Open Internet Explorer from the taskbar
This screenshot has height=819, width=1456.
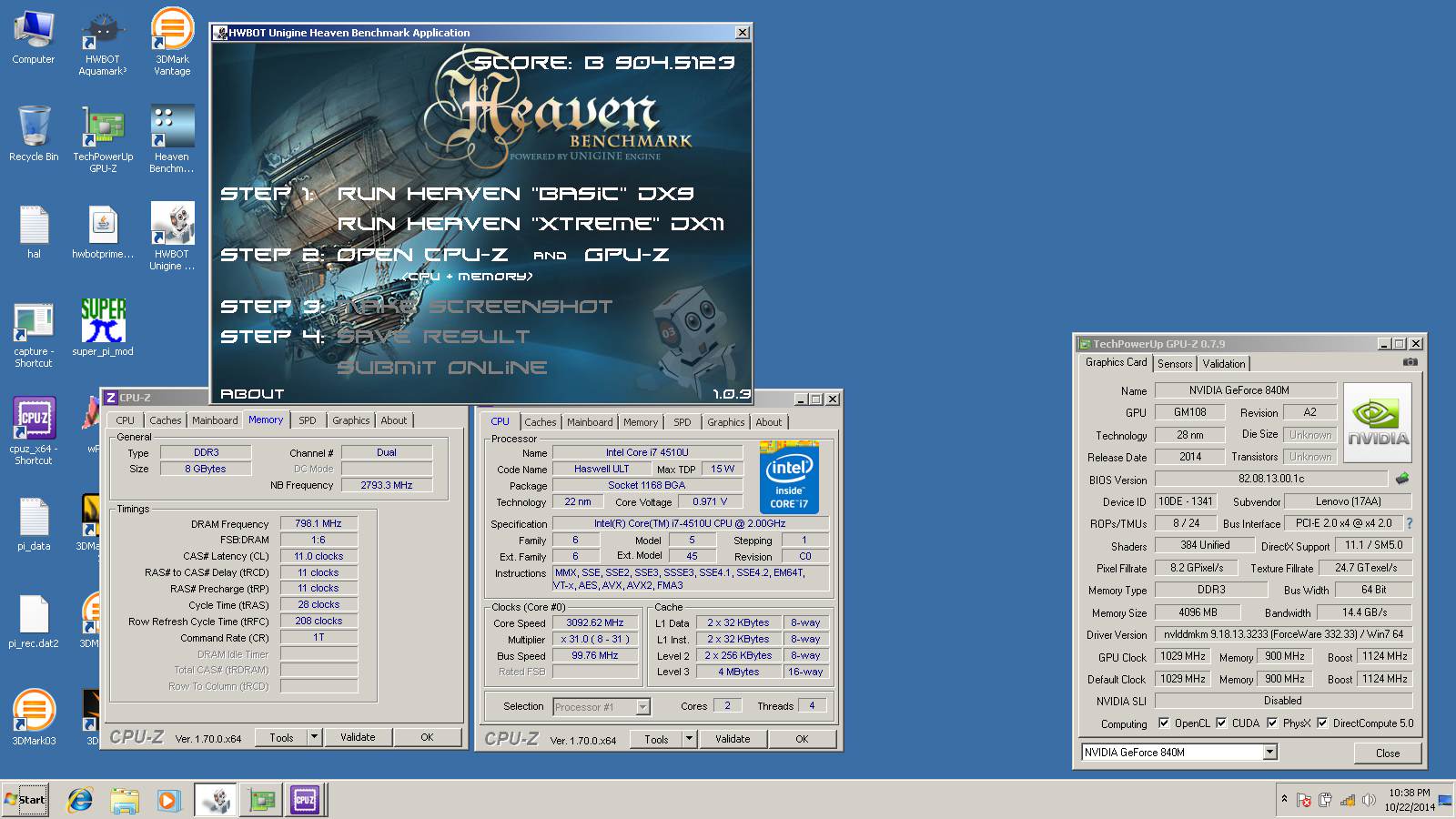coord(80,800)
